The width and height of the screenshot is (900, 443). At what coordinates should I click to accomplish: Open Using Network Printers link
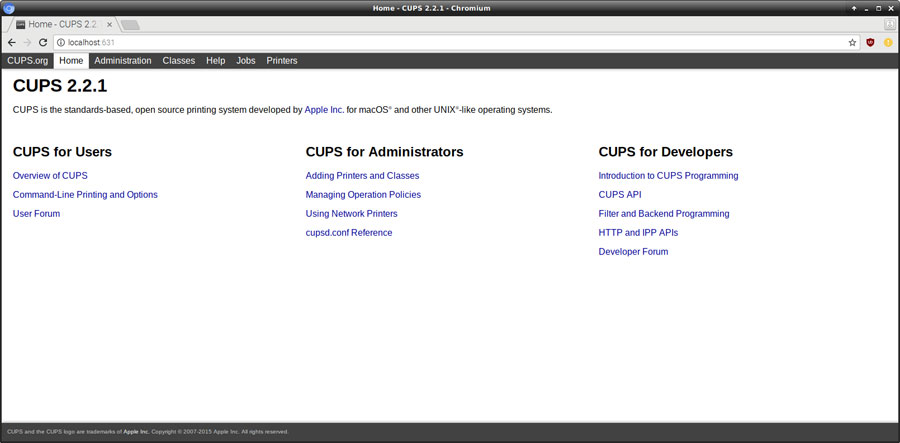coord(351,213)
